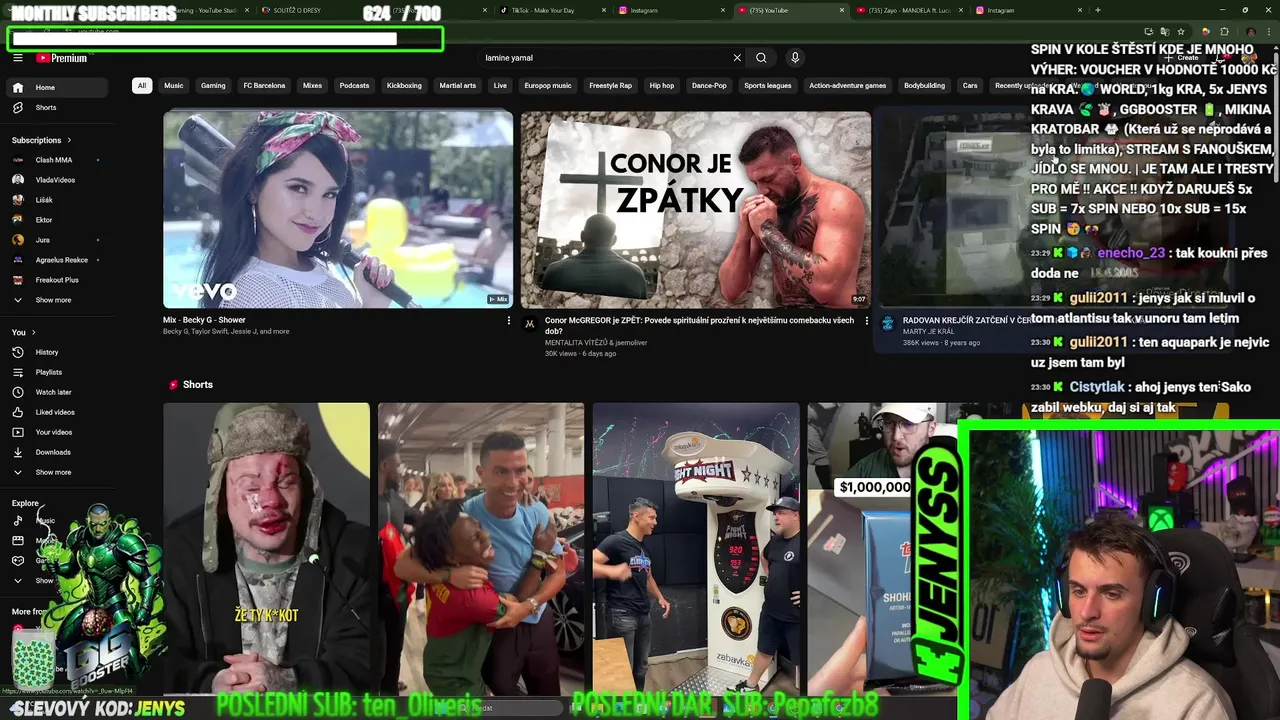Start voice search with the microphone

[x=795, y=58]
